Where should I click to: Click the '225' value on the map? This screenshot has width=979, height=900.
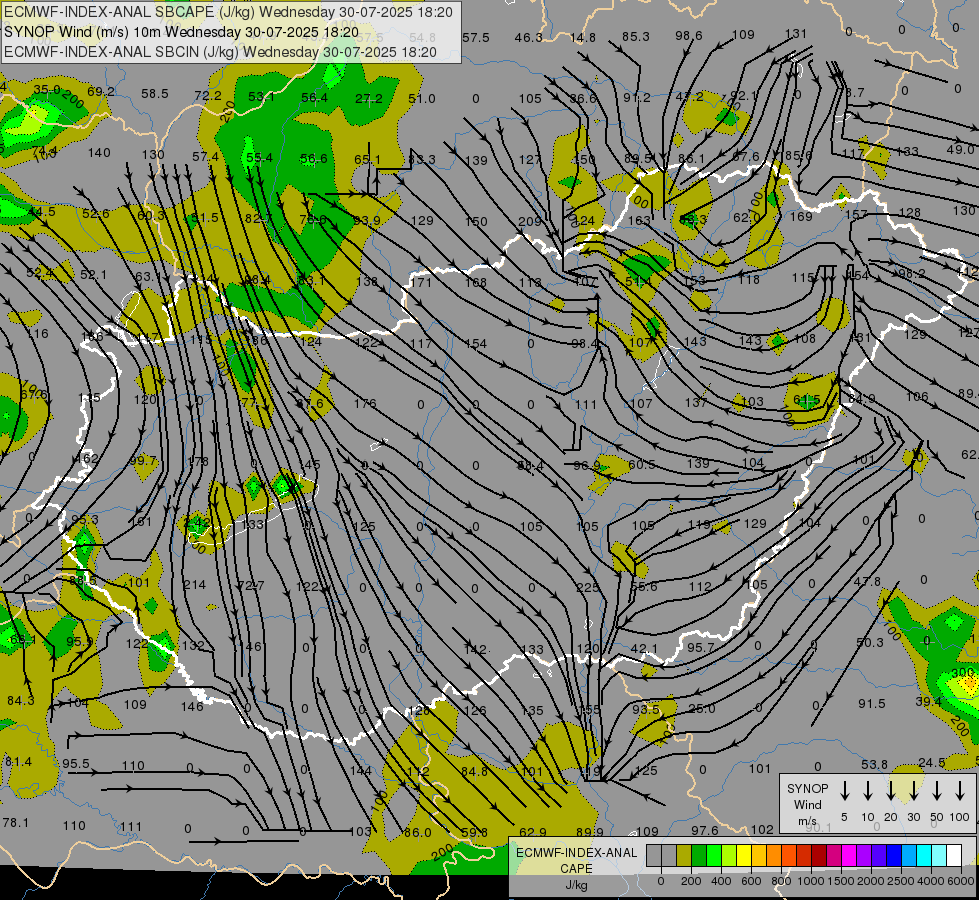point(587,587)
